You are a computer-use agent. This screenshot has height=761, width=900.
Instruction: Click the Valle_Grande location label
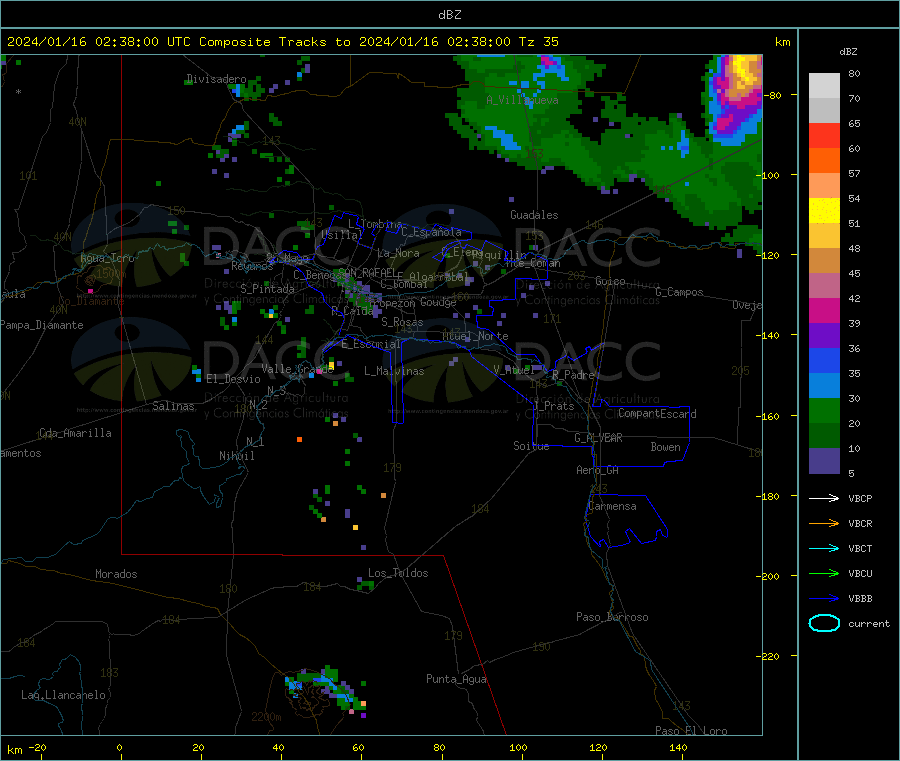(297, 369)
